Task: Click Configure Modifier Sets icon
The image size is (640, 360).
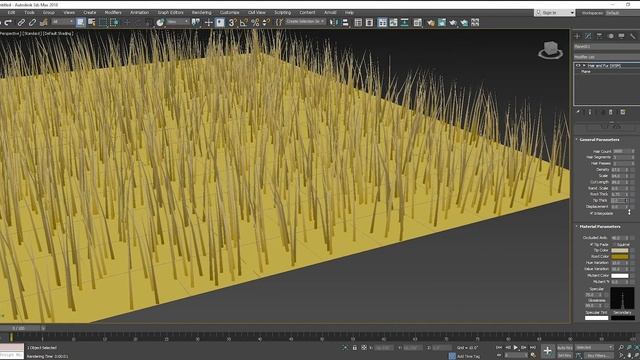Action: tap(623, 112)
